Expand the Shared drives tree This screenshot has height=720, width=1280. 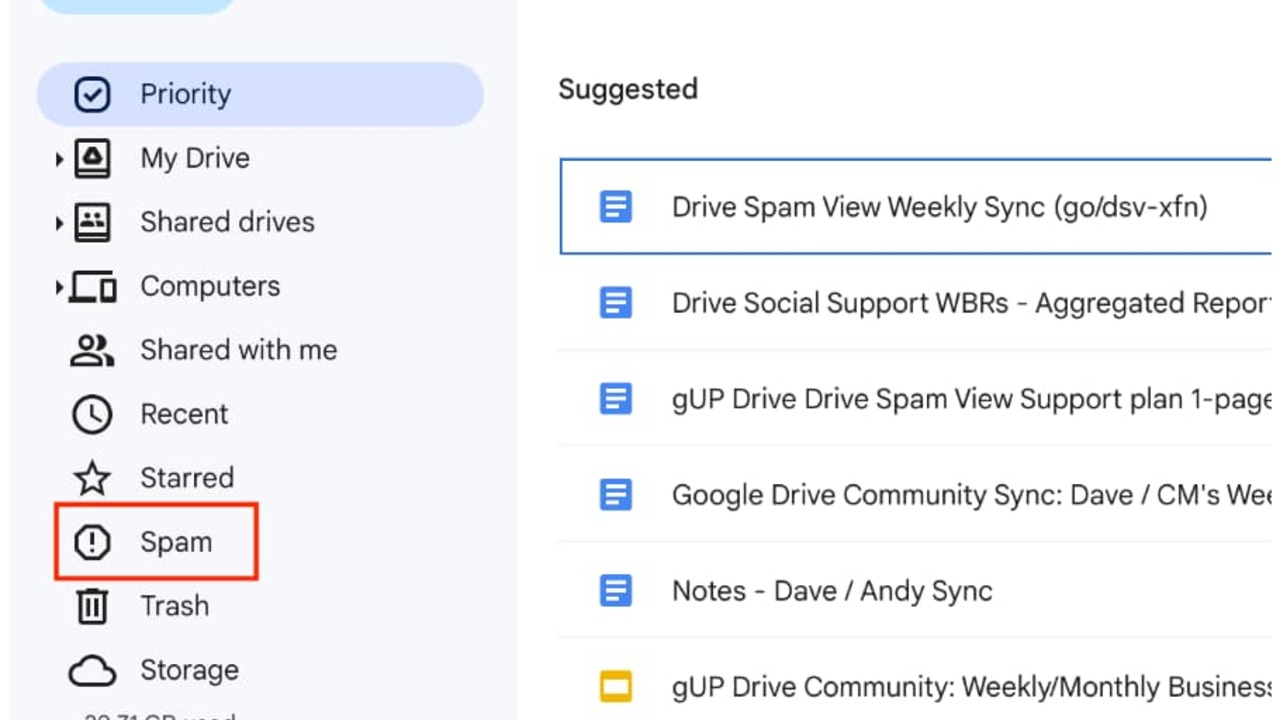click(60, 223)
